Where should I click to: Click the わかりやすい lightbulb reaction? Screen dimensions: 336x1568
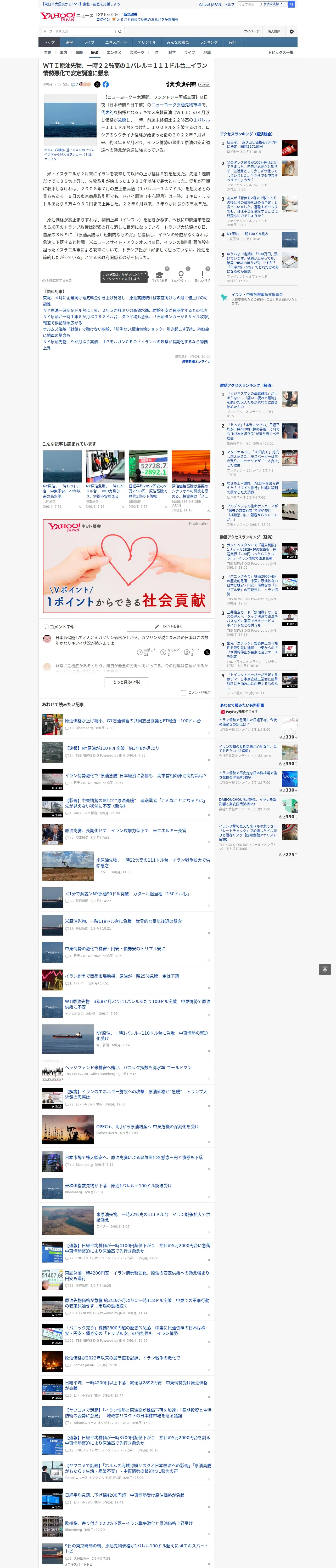(x=181, y=276)
